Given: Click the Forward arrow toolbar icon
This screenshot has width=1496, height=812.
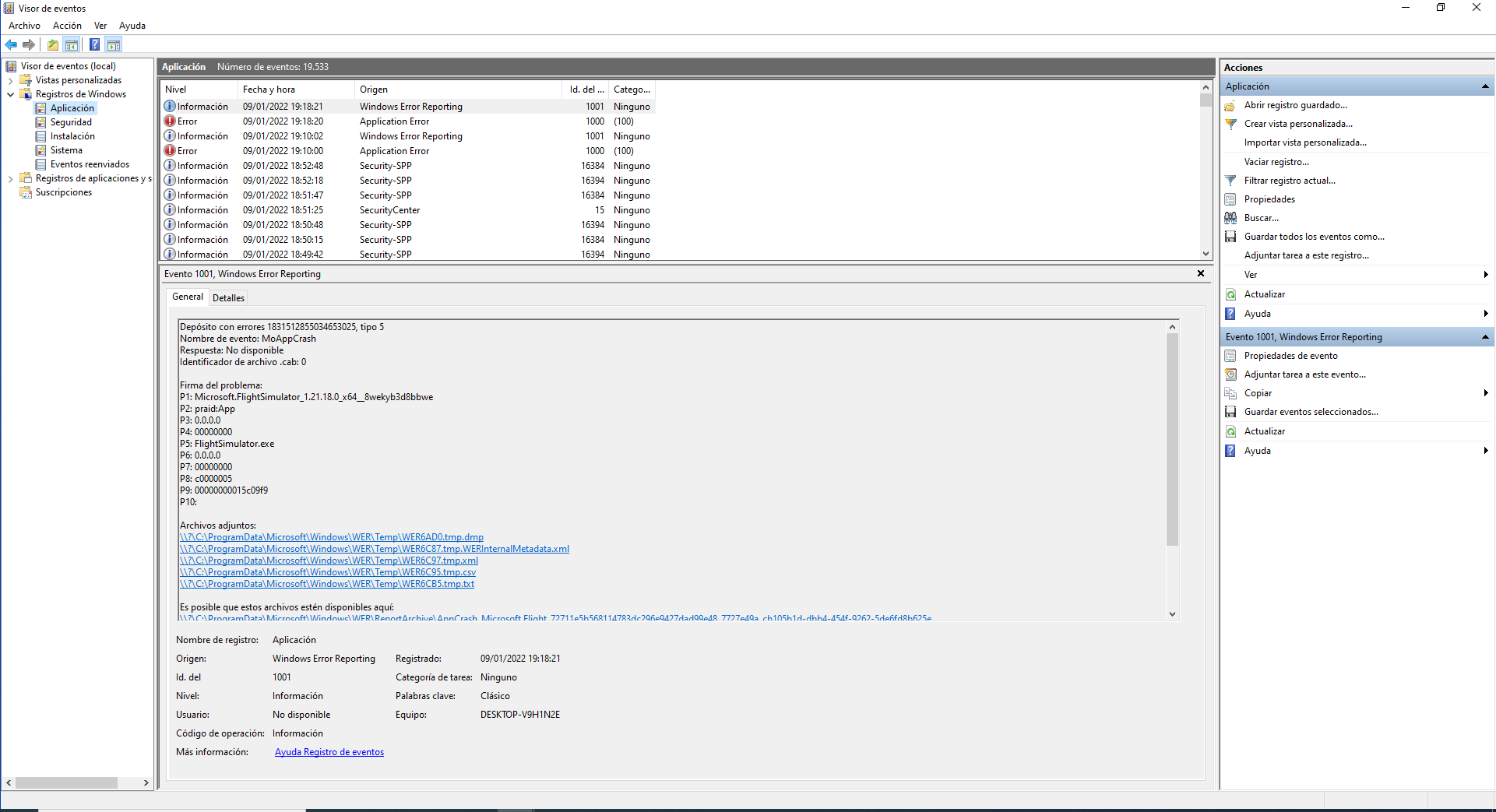Looking at the screenshot, I should point(29,45).
